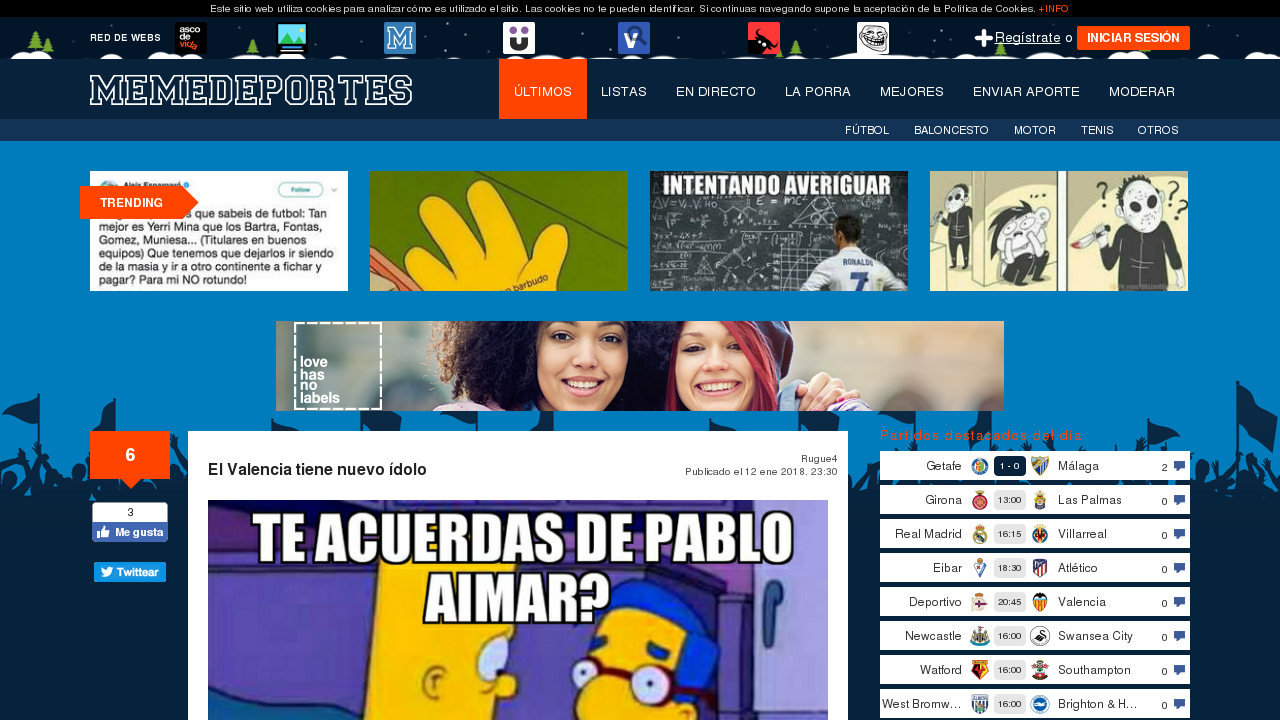Open Enviar Aporte page
1280x720 pixels.
(1026, 91)
